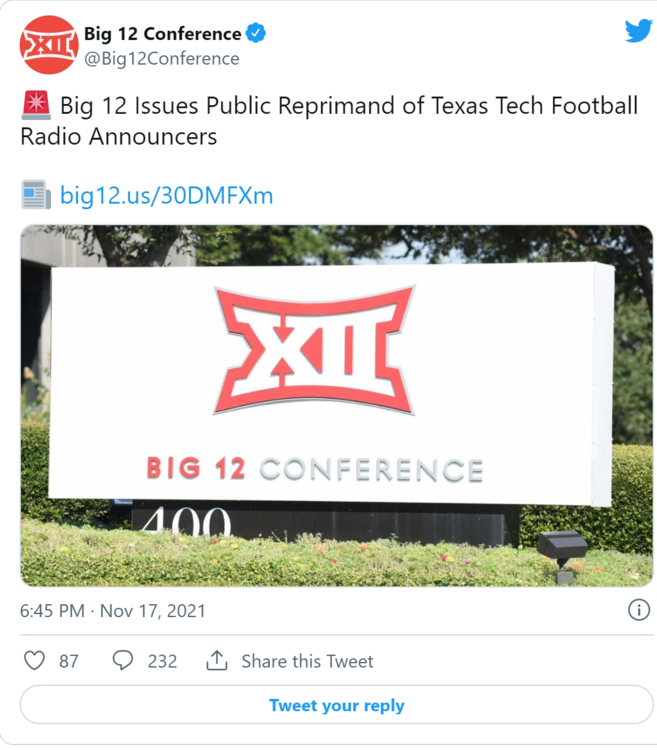Click the 87 likes count
Image resolution: width=657 pixels, height=750 pixels.
coord(68,661)
